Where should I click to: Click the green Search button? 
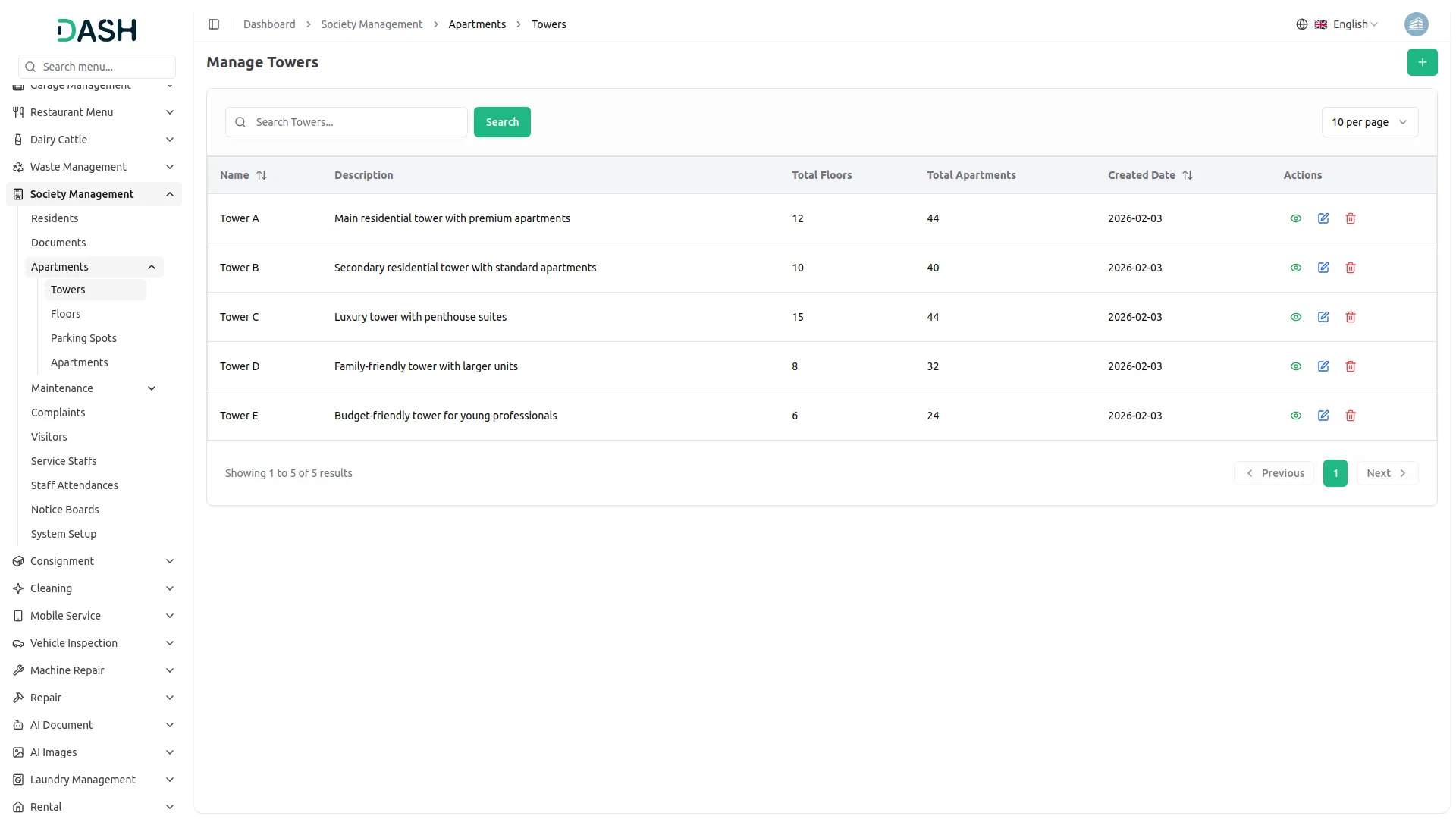502,122
